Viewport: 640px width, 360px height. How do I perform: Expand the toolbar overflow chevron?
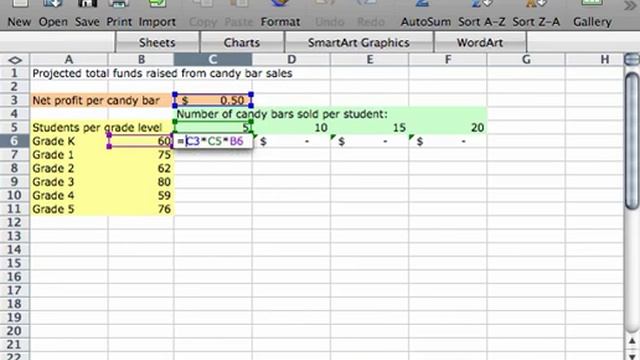point(630,6)
